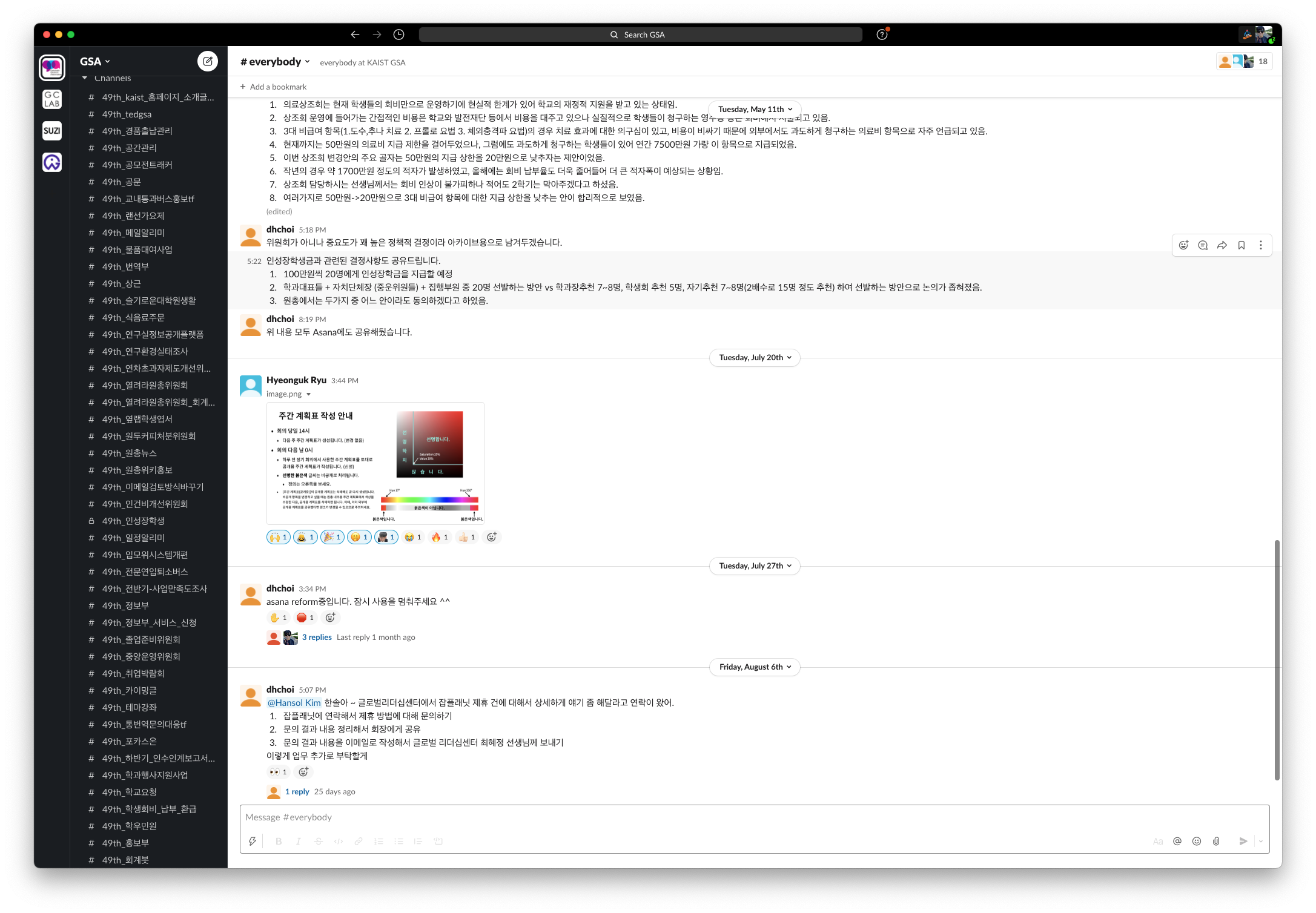The height and width of the screenshot is (913, 1316).
Task: Click the share message arrow icon
Action: 1222,245
